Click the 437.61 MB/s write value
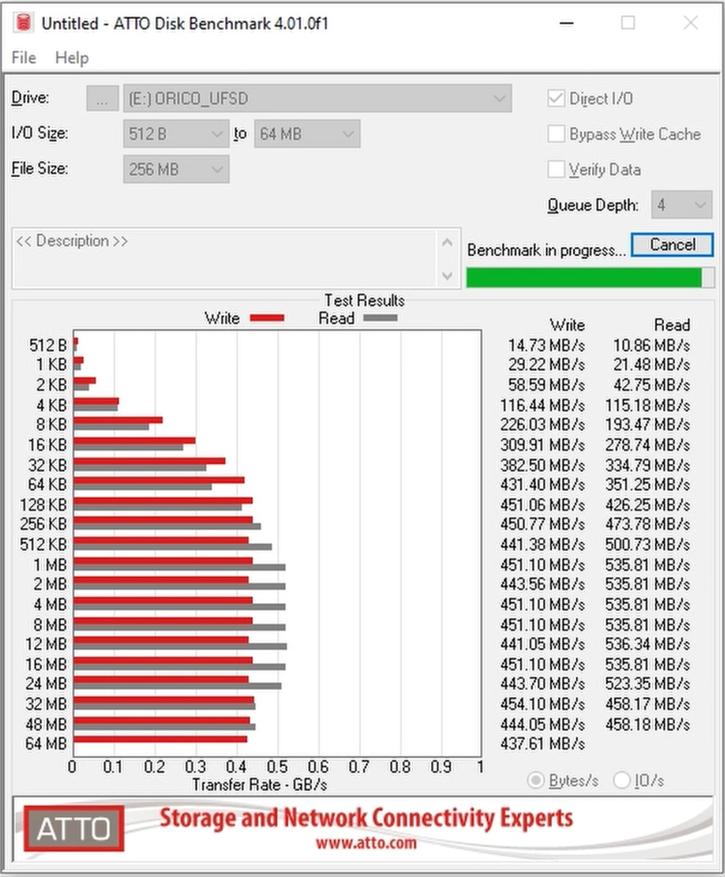 pyautogui.click(x=543, y=743)
